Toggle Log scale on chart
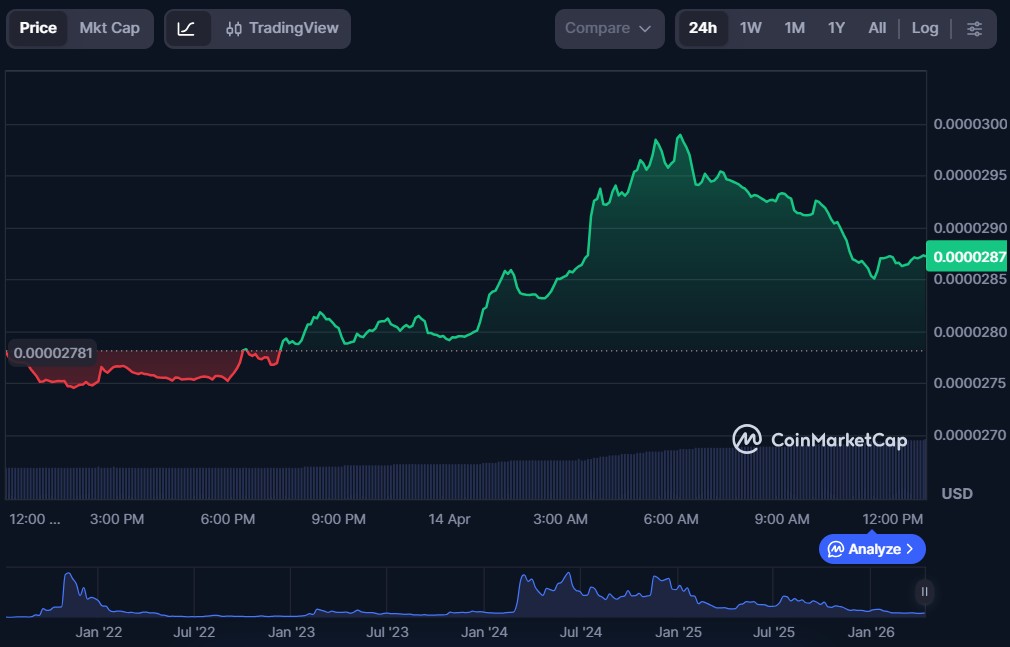The width and height of the screenshot is (1010, 647). [925, 28]
